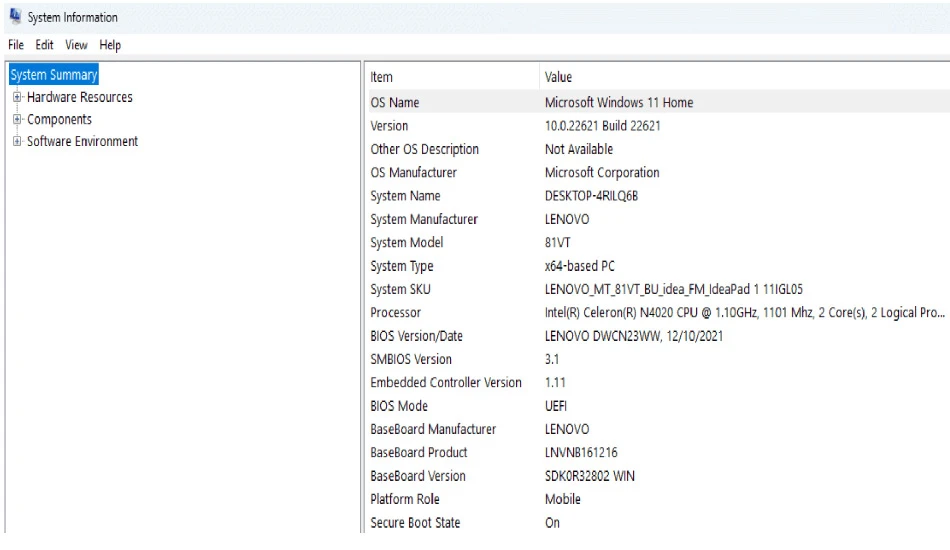The height and width of the screenshot is (550, 950).
Task: Click the LENOVO DWCN23WW BIOS value
Action: [634, 336]
